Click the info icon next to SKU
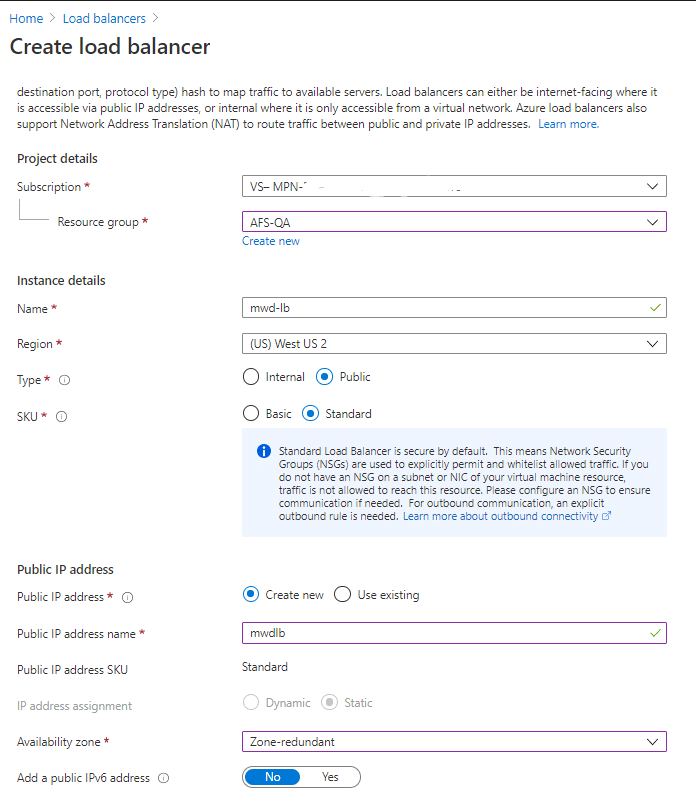Image resolution: width=696 pixels, height=810 pixels. click(x=62, y=417)
